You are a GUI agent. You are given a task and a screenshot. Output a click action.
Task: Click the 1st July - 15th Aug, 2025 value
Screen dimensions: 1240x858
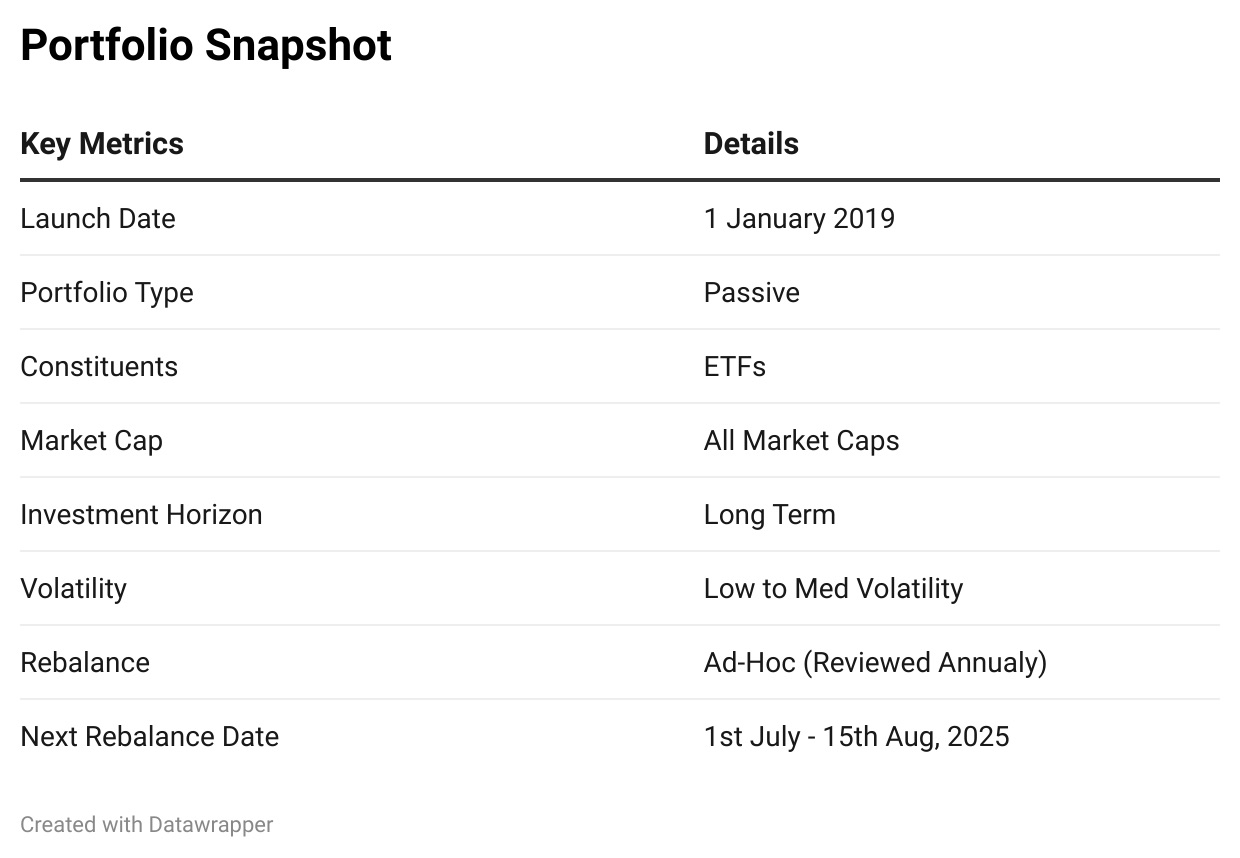coord(857,737)
